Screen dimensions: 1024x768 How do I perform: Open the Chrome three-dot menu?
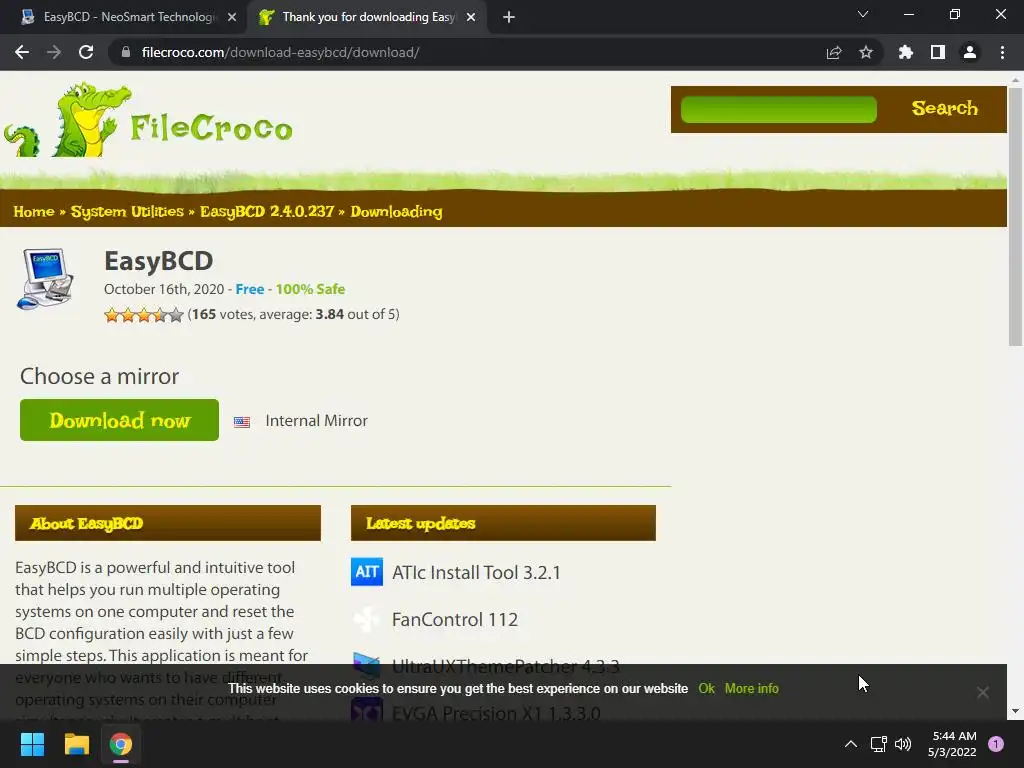(x=1002, y=52)
